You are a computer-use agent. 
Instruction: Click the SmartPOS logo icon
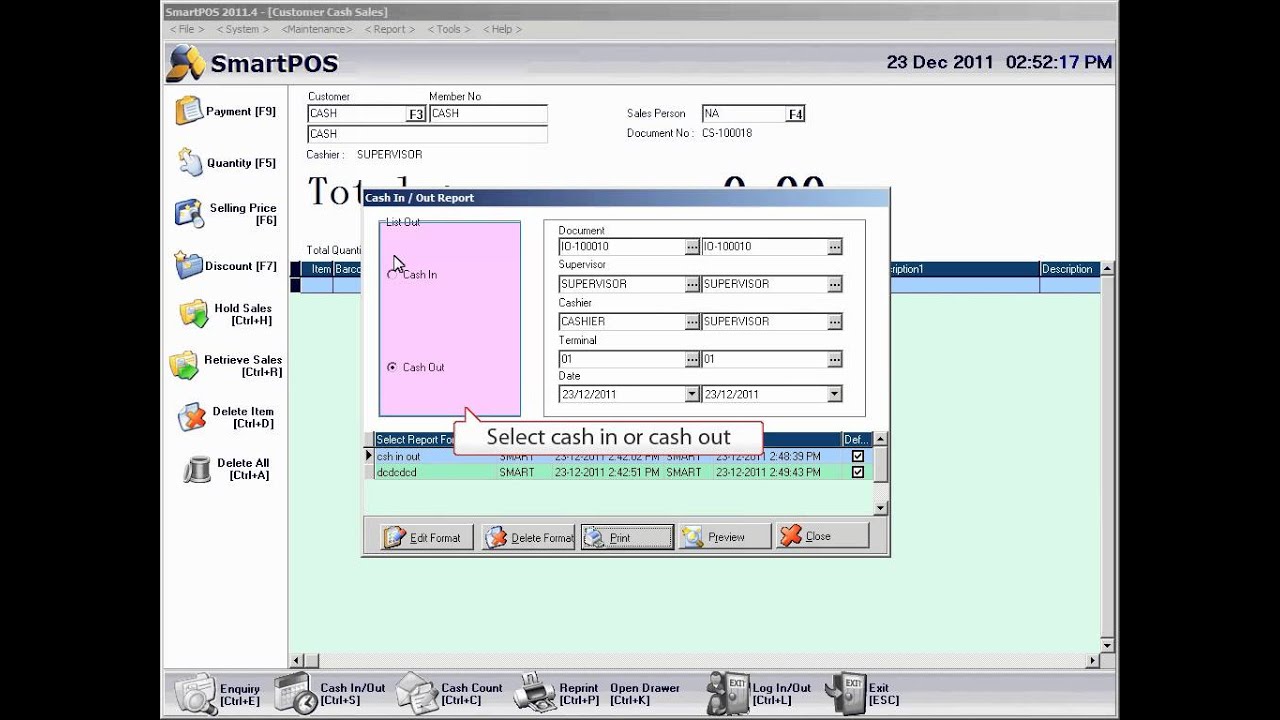click(186, 64)
